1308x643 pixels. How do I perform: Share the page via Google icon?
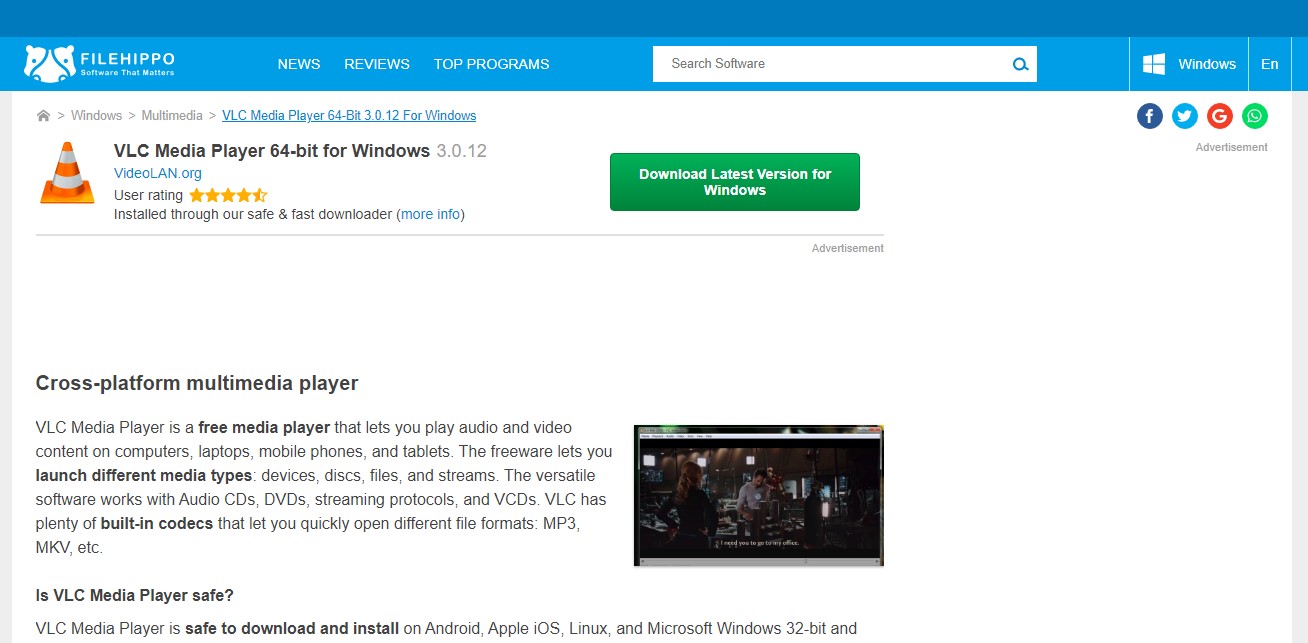point(1220,116)
